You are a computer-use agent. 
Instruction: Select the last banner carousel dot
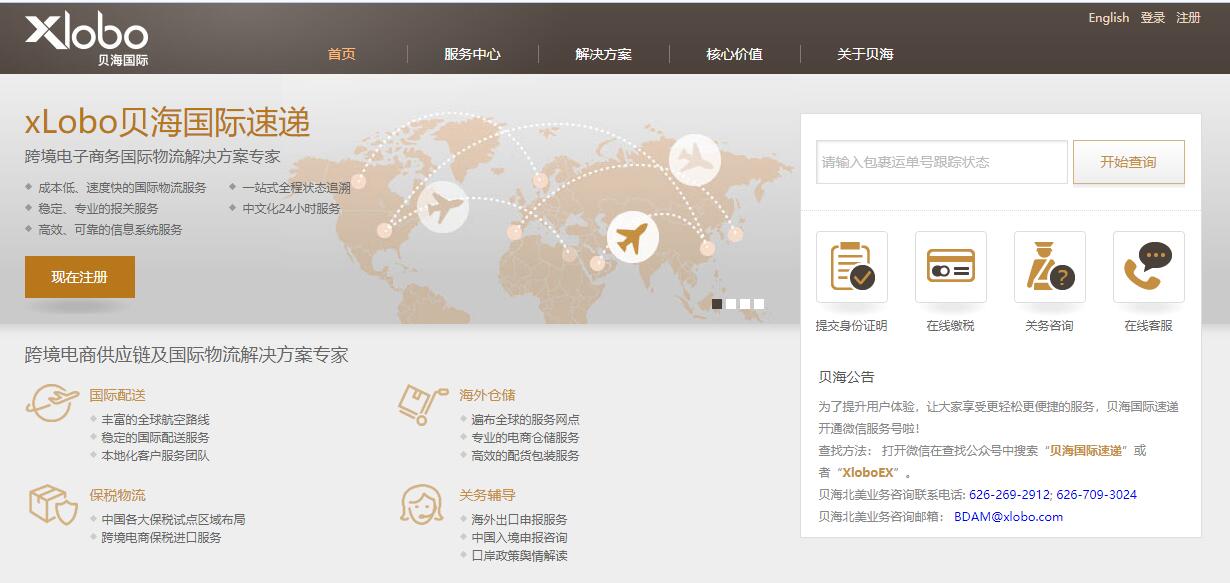(759, 304)
